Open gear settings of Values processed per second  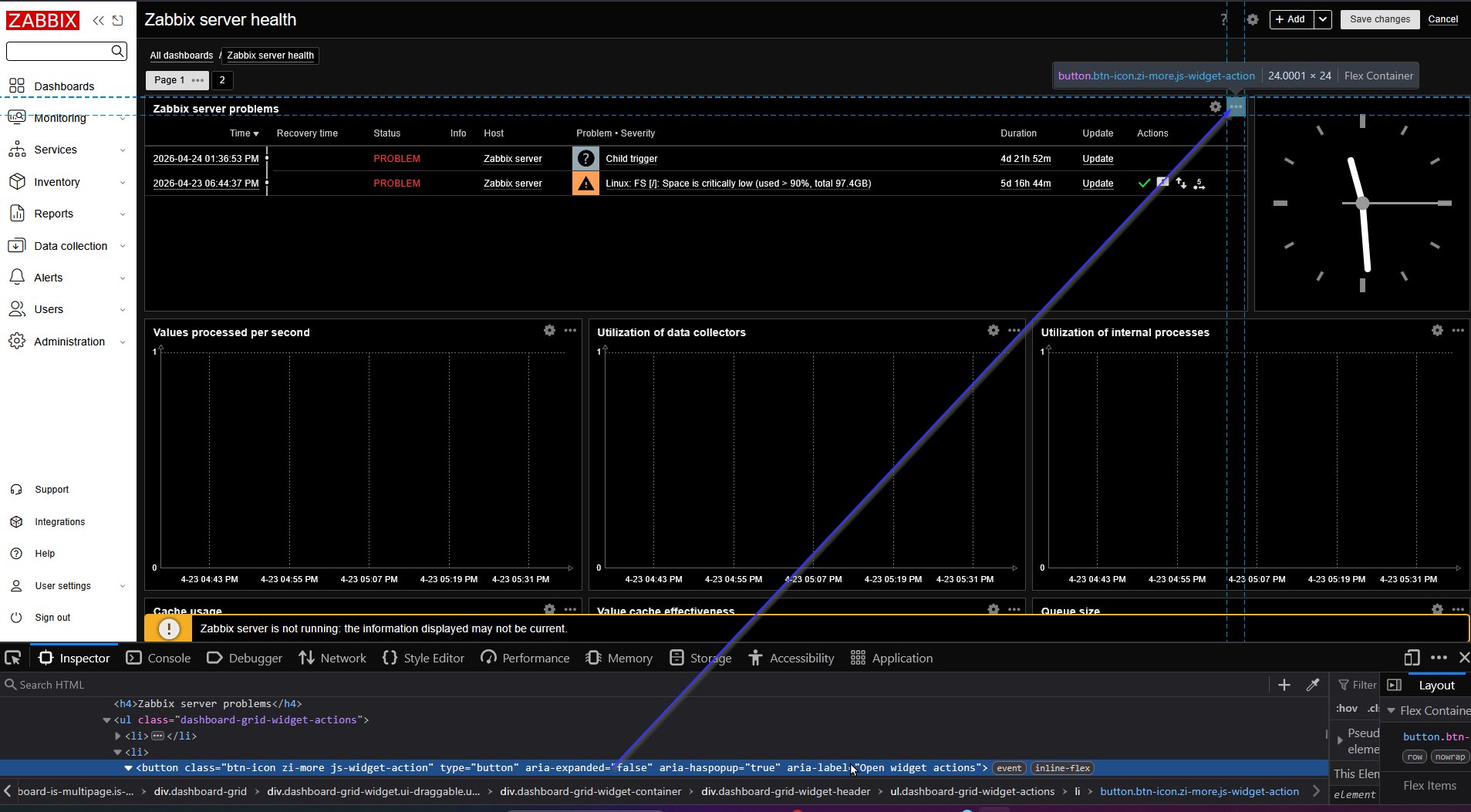(549, 330)
